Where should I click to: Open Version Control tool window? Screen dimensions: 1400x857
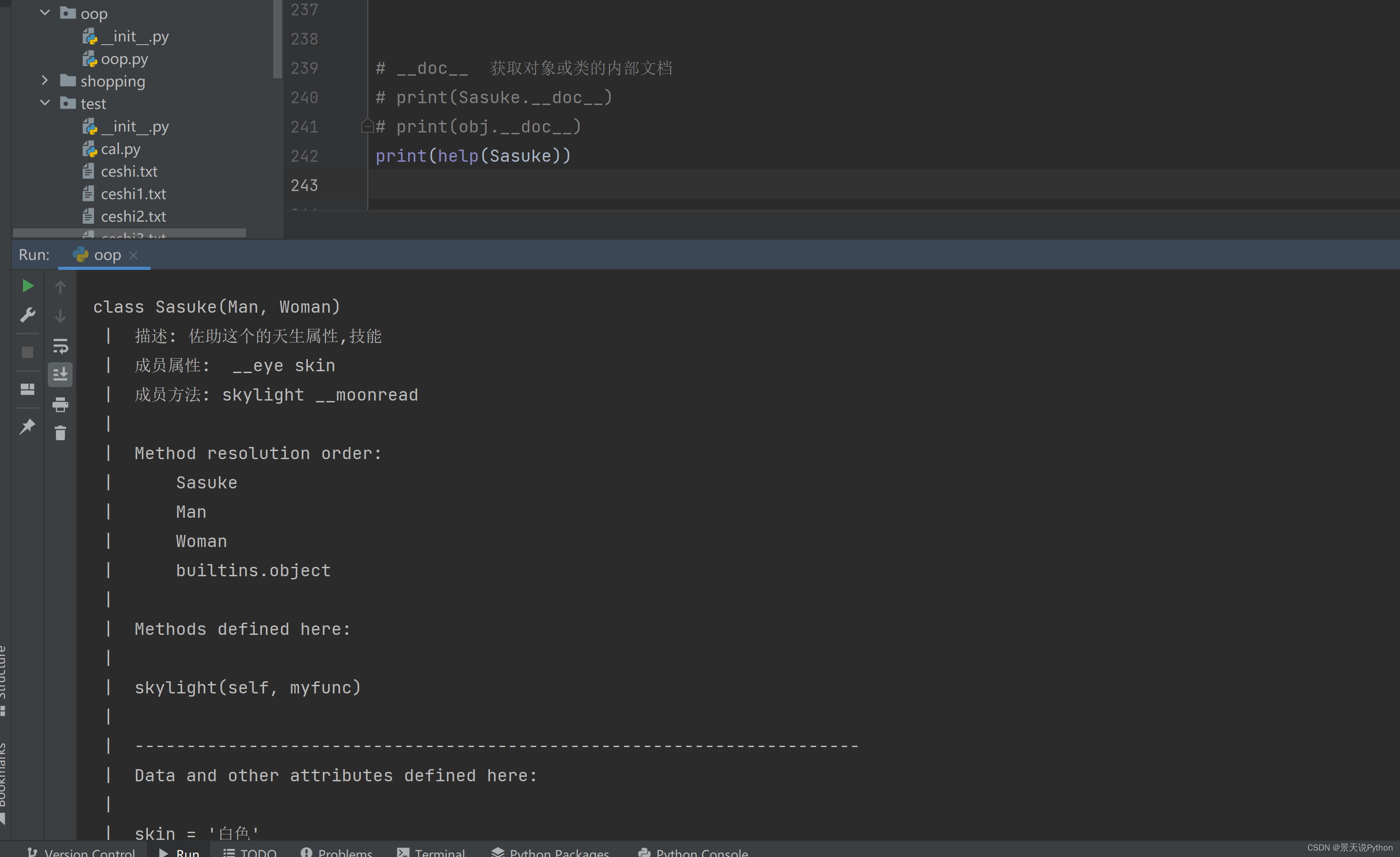(81, 852)
